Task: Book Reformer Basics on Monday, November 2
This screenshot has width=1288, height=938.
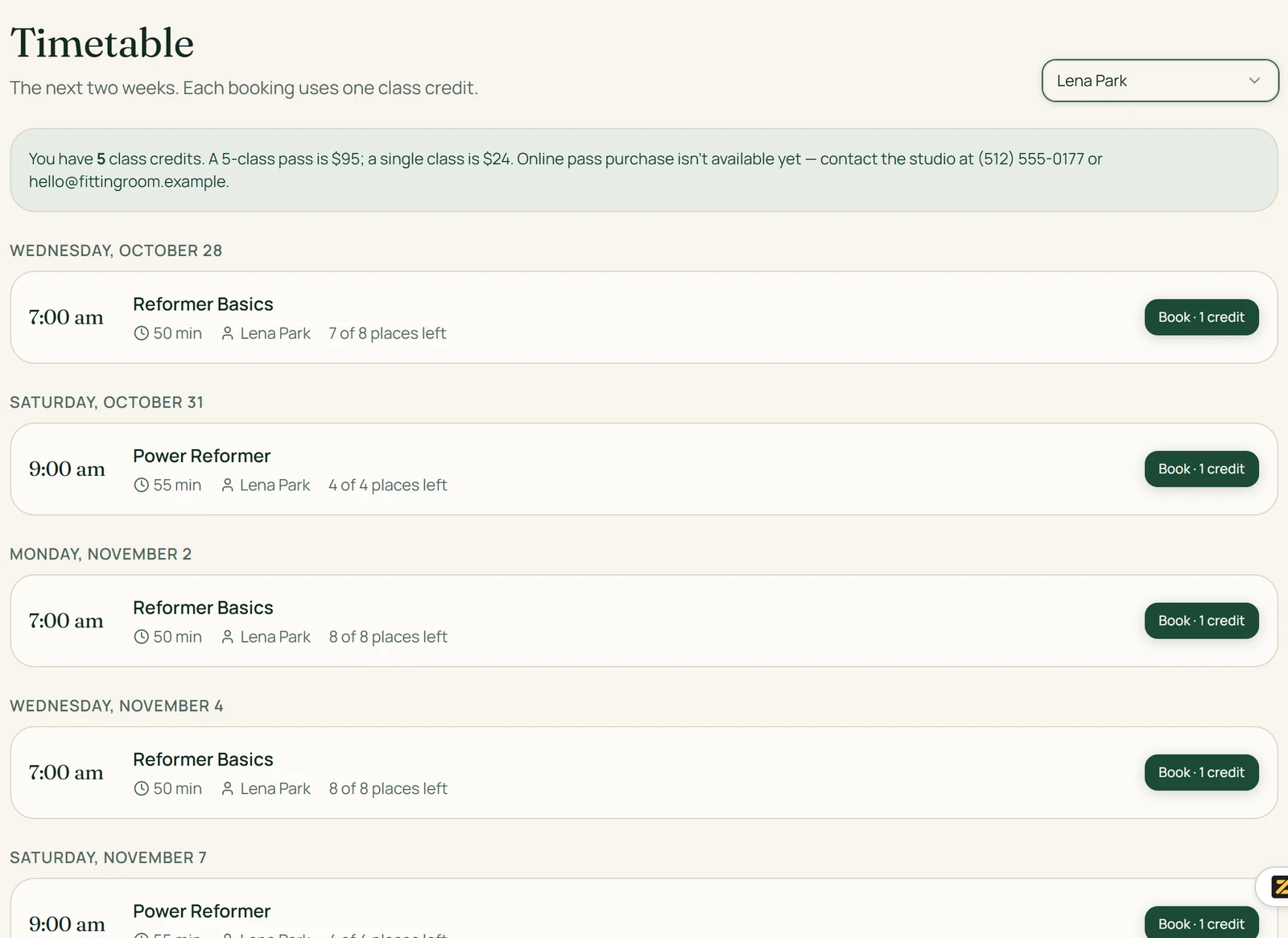Action: click(x=1201, y=621)
